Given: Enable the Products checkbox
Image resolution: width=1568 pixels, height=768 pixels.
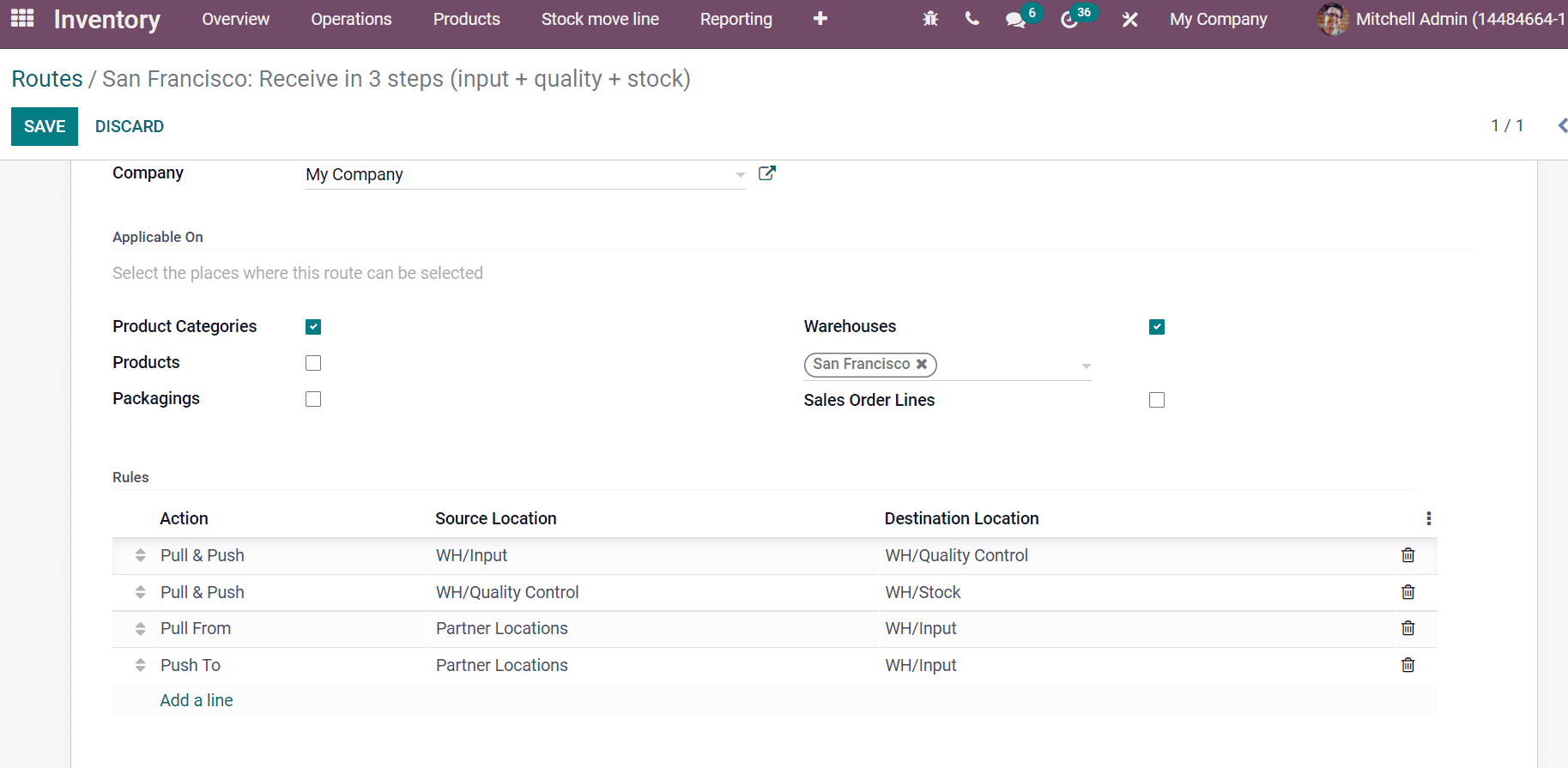Looking at the screenshot, I should pyautogui.click(x=313, y=363).
